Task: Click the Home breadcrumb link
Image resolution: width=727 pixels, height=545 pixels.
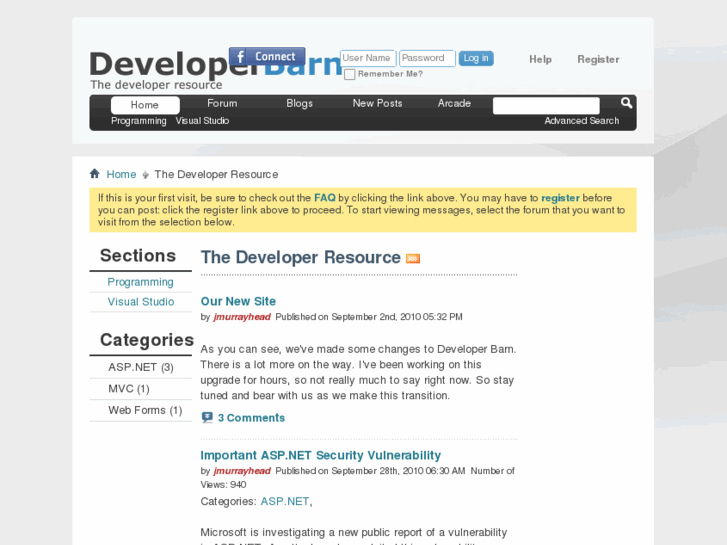Action: [x=121, y=174]
